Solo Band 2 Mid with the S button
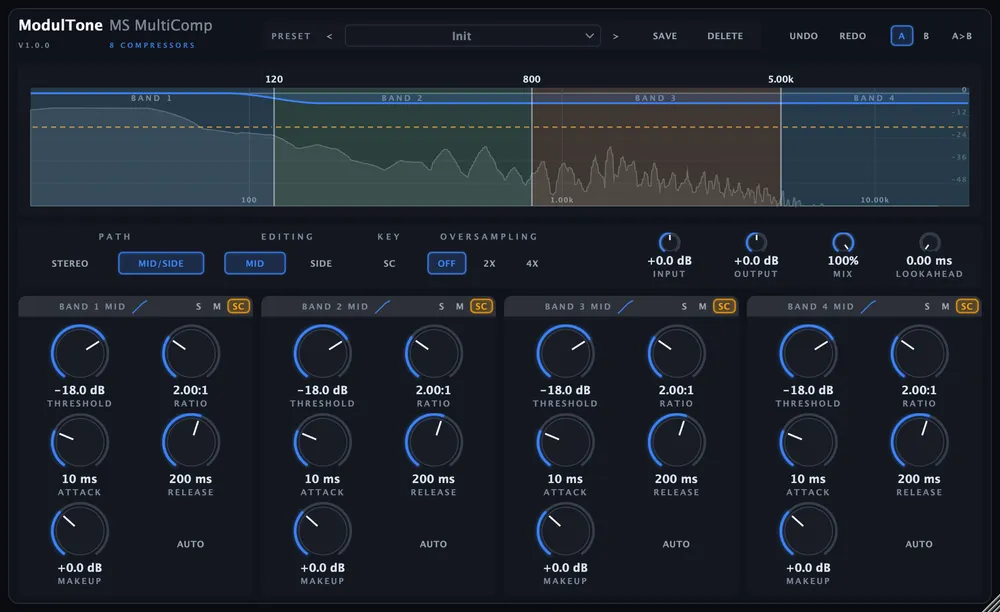 (x=441, y=307)
